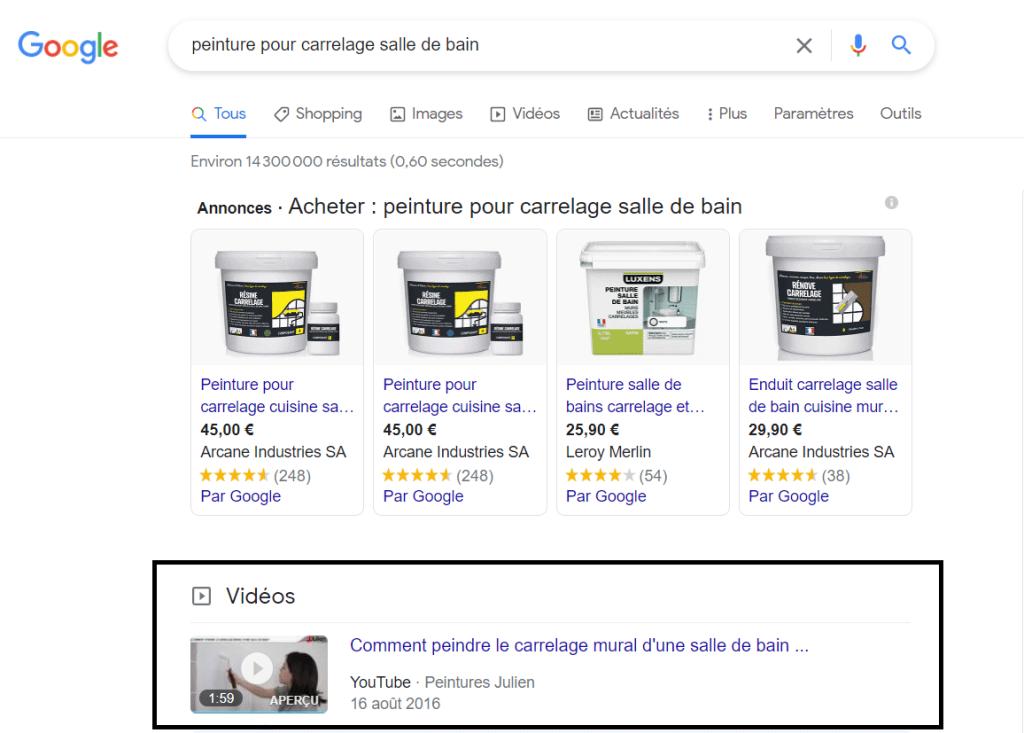Open the Actualités tab
The image size is (1024, 733).
[x=633, y=114]
